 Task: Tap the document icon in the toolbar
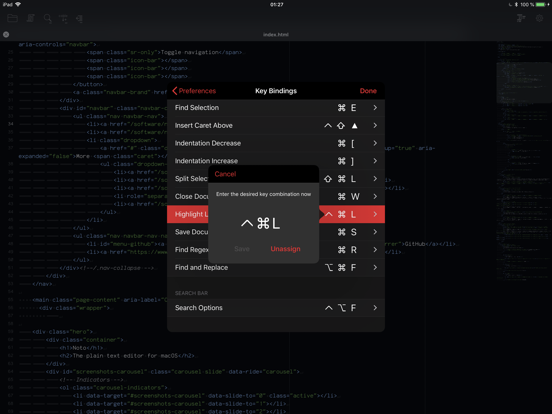pos(31,18)
